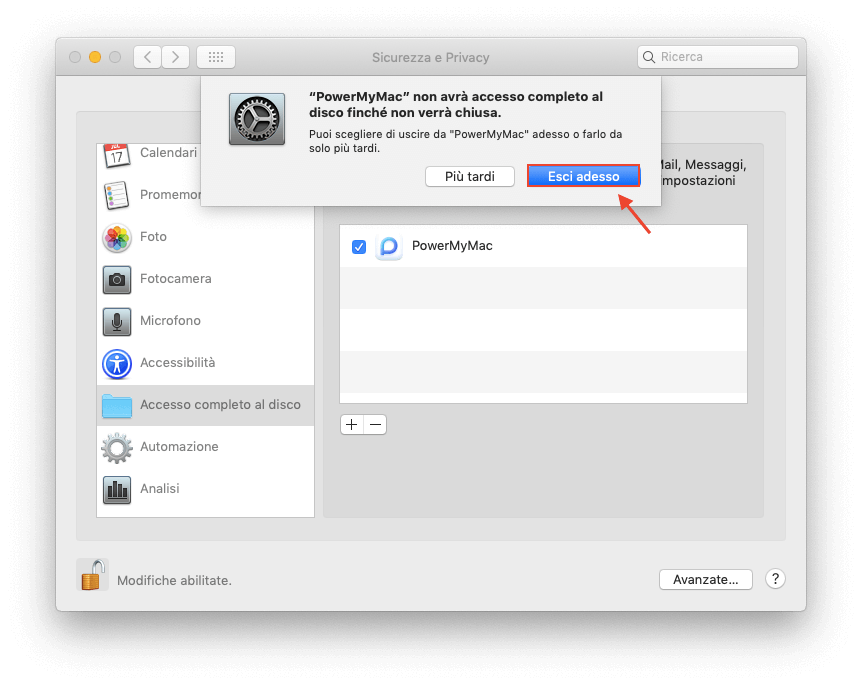Add an app with the plus button

coord(352,424)
